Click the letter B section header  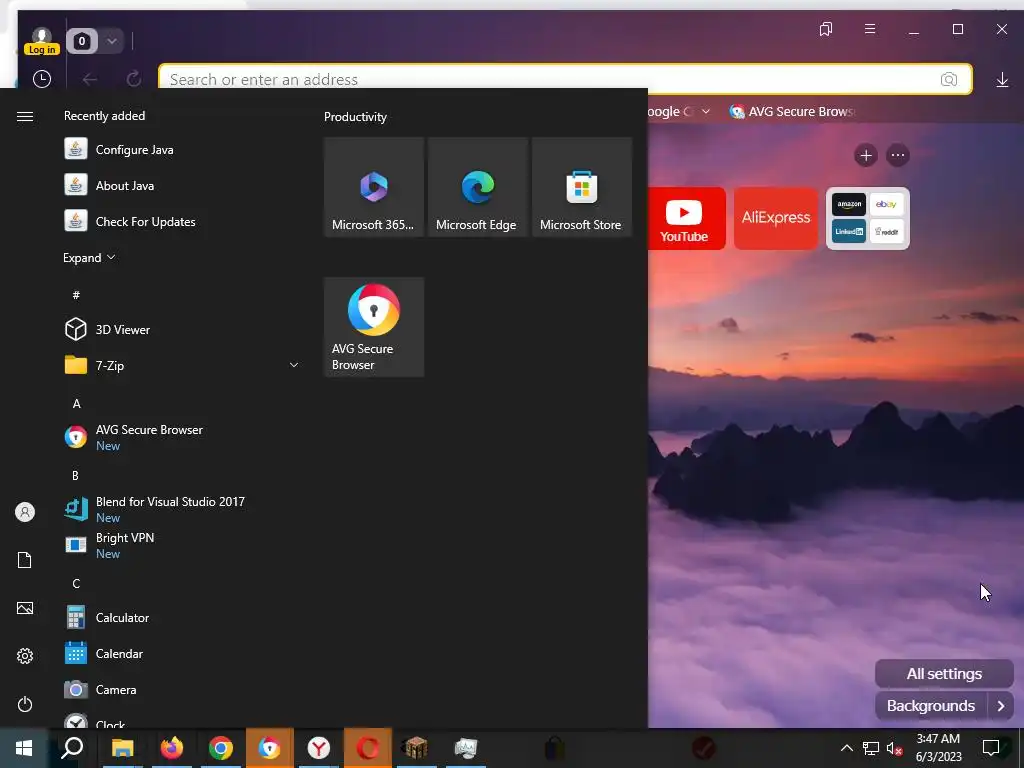click(x=75, y=475)
